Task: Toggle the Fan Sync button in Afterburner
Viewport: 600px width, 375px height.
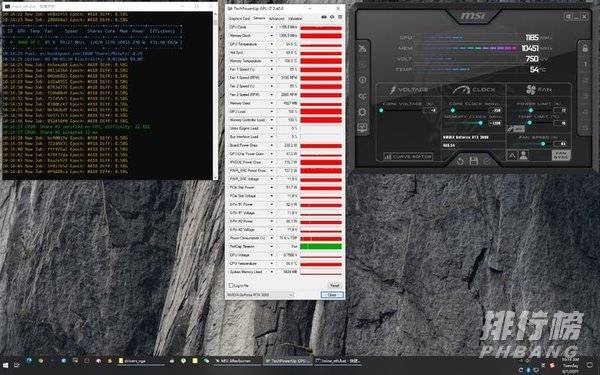Action: (561, 155)
